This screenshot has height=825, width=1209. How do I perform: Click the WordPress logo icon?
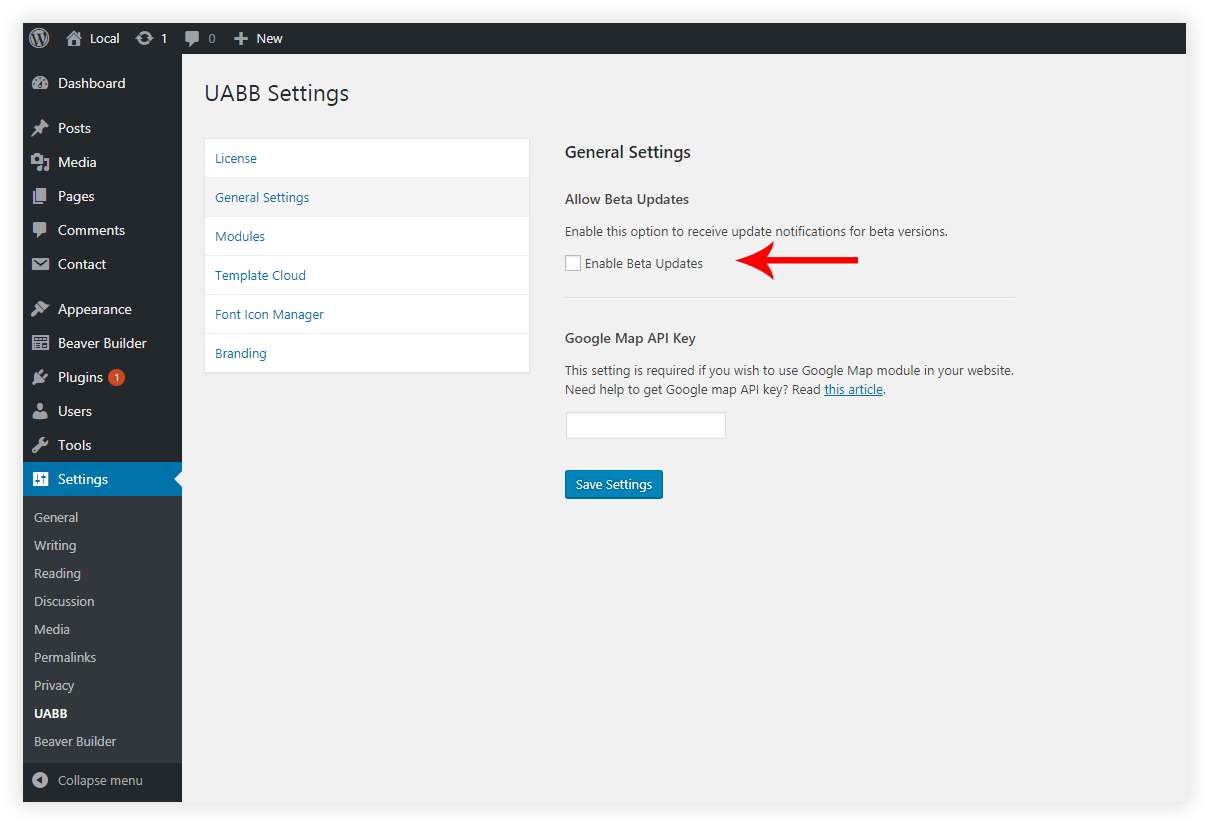click(40, 38)
